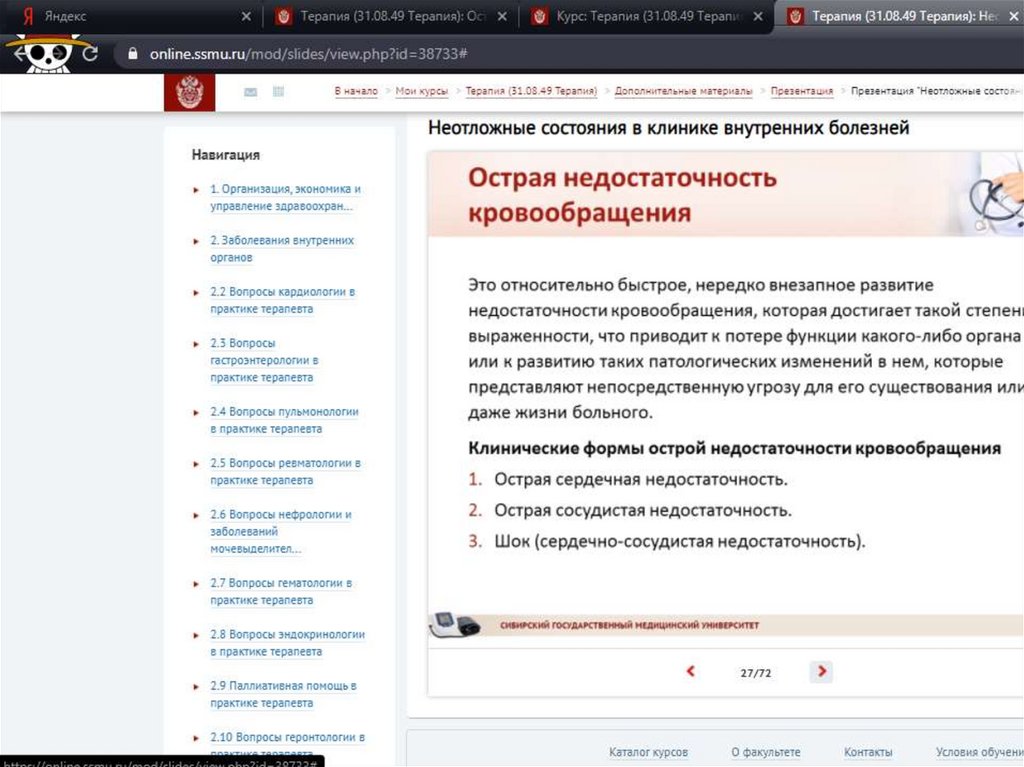The width and height of the screenshot is (1024, 767).
Task: Click the slide counter 27/72
Action: [756, 672]
